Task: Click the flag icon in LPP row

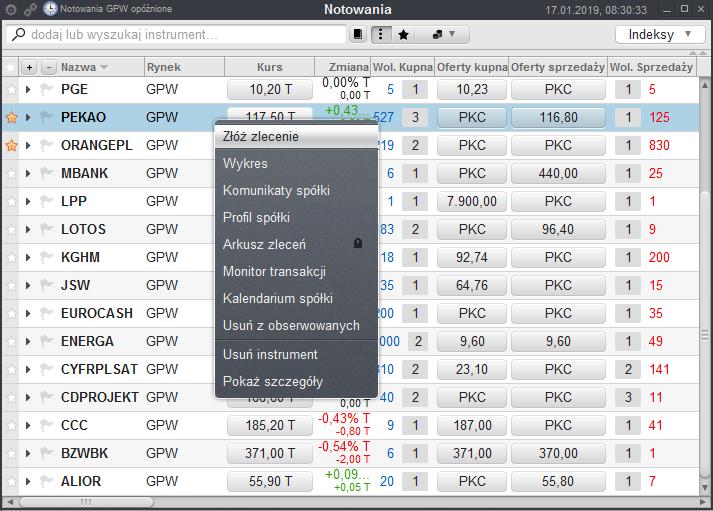Action: (46, 201)
